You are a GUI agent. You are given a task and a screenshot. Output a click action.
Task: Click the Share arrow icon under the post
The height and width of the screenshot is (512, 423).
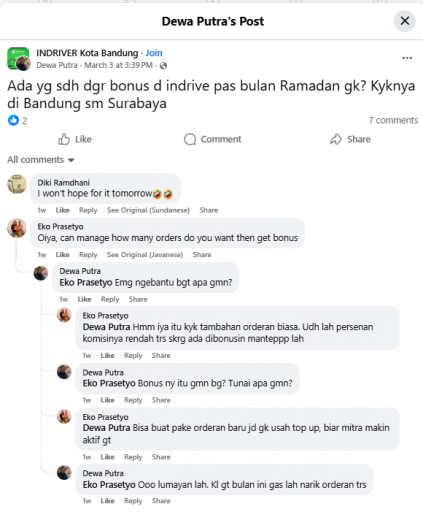[336, 139]
